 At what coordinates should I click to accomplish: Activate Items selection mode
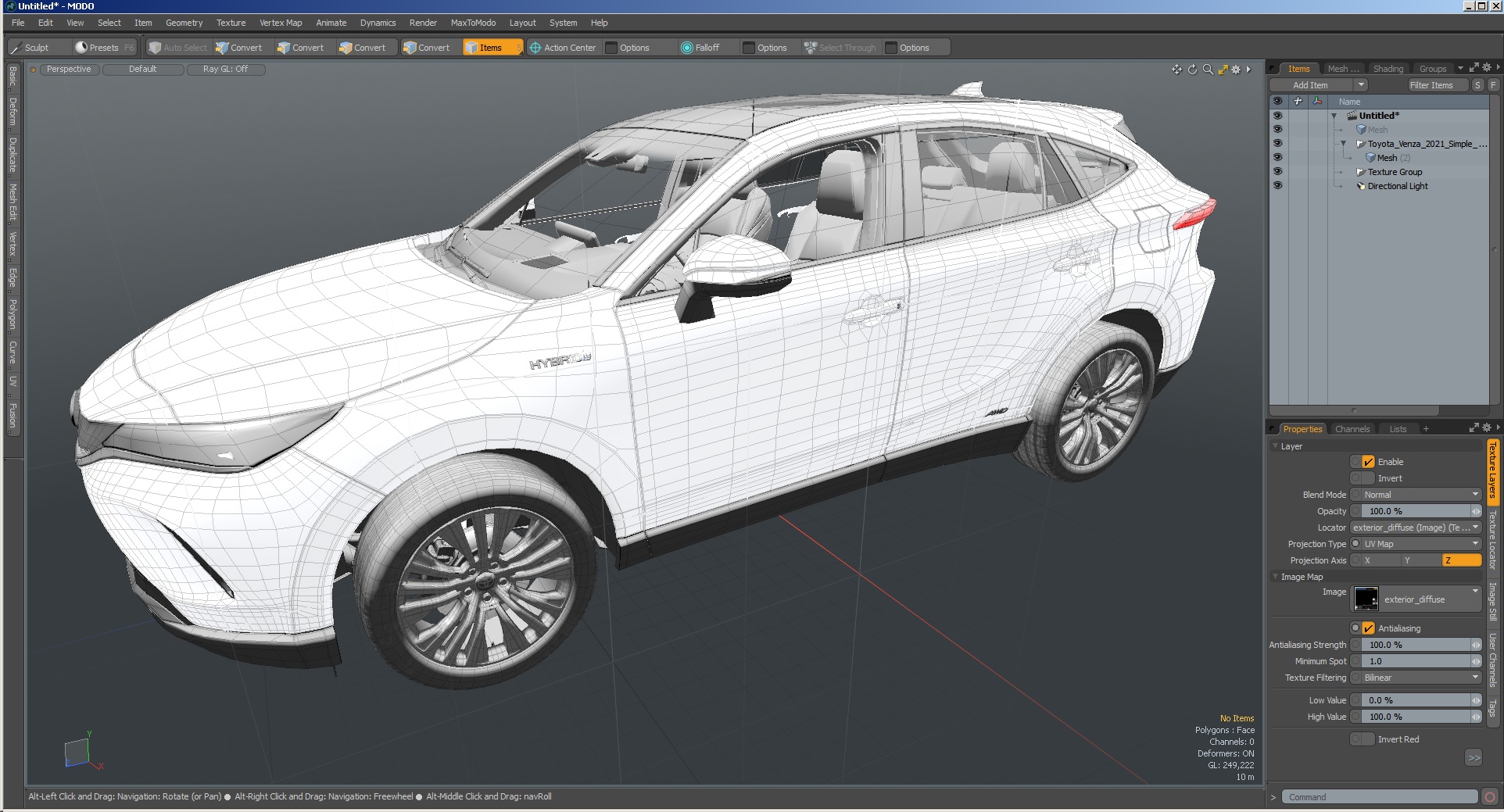click(492, 48)
